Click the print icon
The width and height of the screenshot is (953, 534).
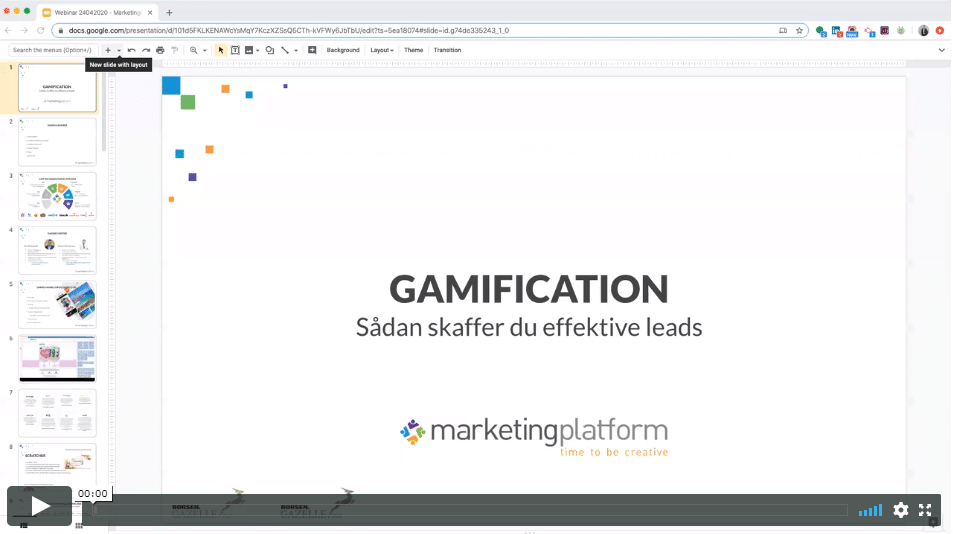point(160,50)
